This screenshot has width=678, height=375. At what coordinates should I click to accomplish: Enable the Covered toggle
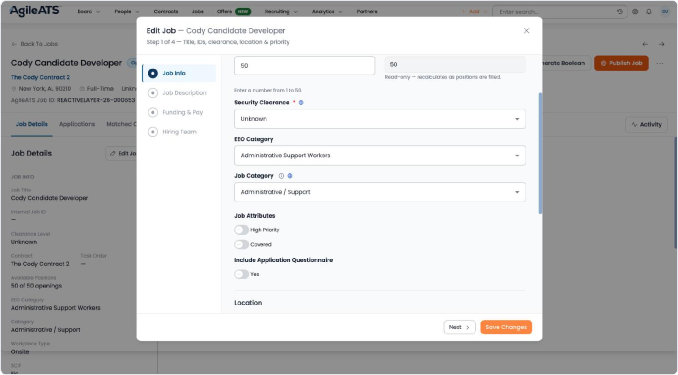click(x=241, y=244)
